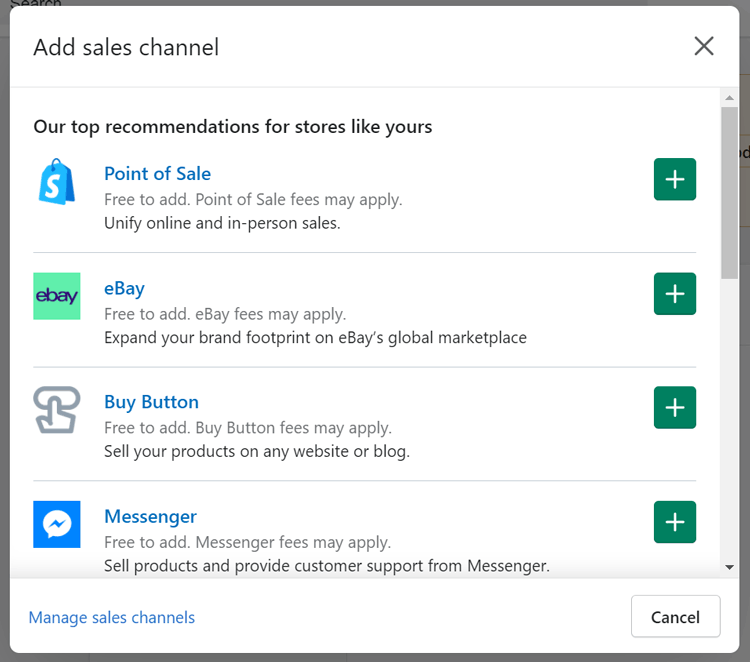Add the Buy Button channel with plus
The width and height of the screenshot is (750, 662).
tap(674, 408)
